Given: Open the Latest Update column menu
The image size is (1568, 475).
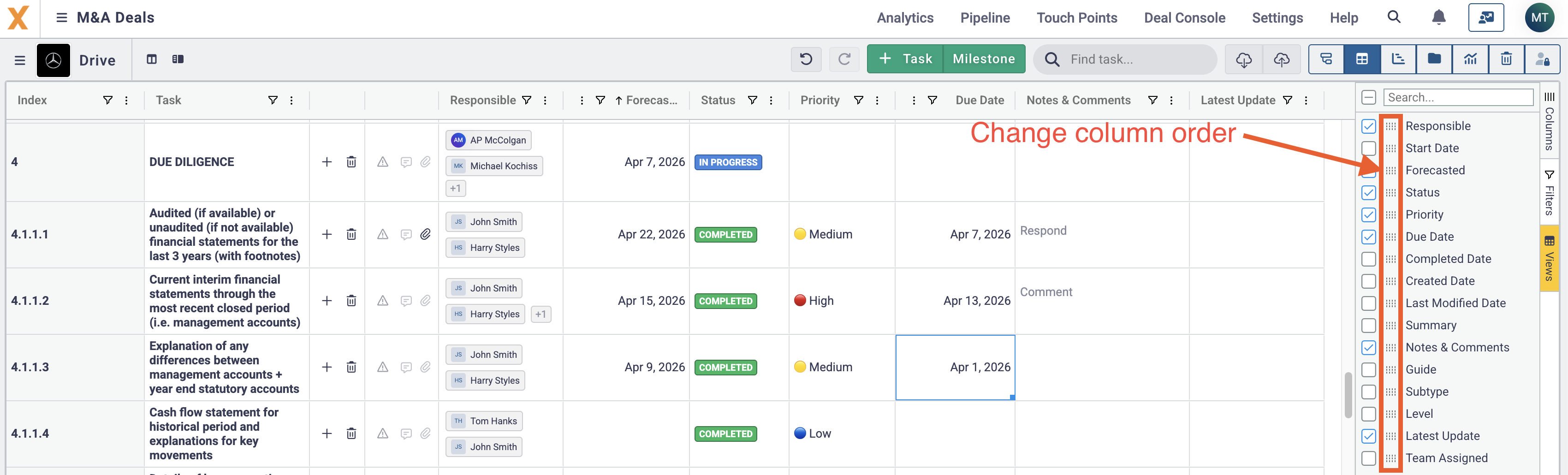Looking at the screenshot, I should (1306, 101).
